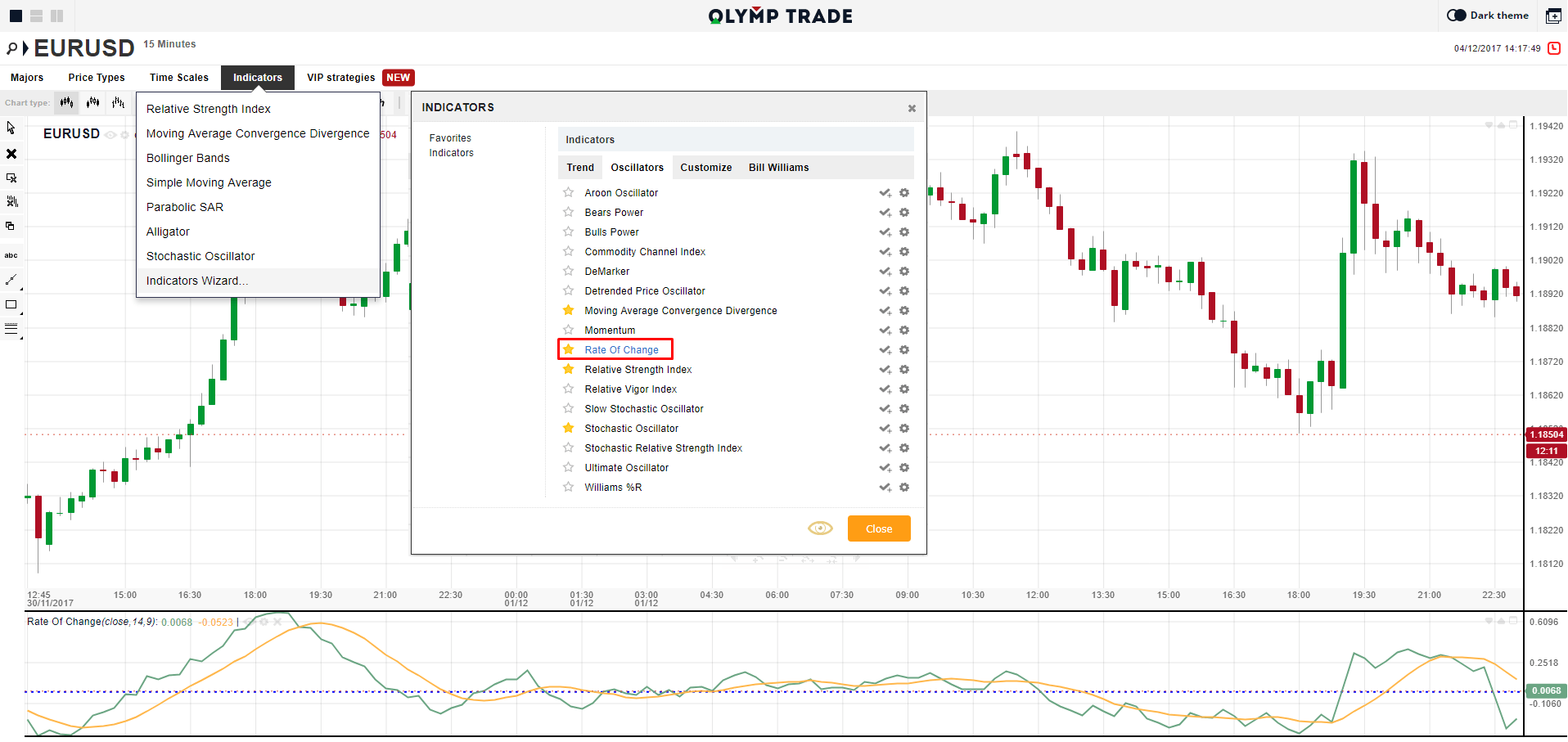This screenshot has width=1568, height=742.
Task: Toggle the Dark theme switch
Action: 1457,16
